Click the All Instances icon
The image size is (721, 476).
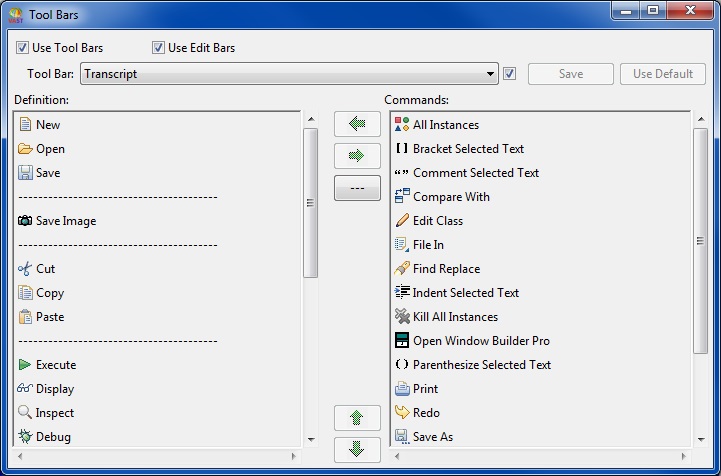point(402,125)
